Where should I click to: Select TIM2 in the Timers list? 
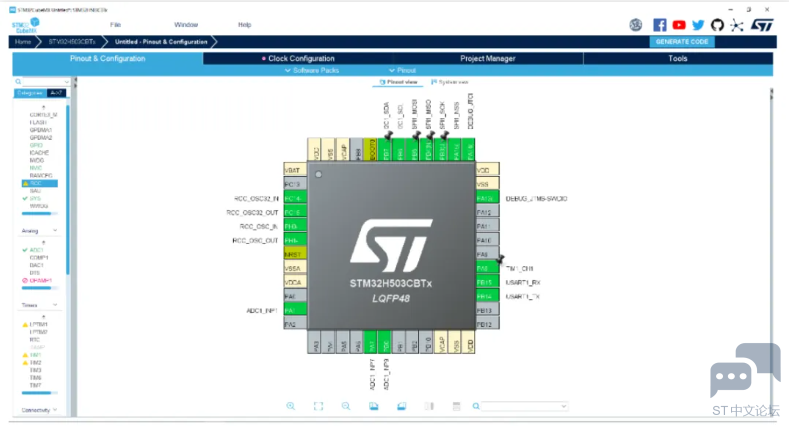35,362
